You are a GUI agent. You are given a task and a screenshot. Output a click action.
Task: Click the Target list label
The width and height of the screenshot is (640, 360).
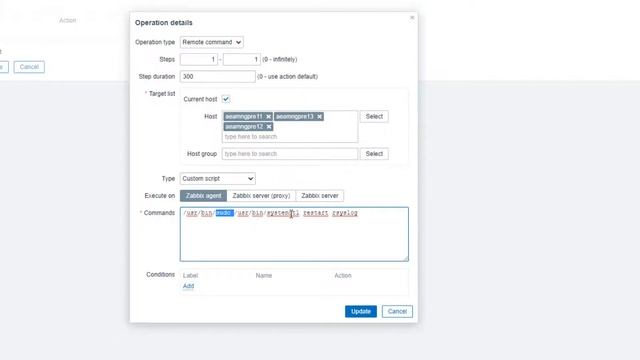[162, 93]
